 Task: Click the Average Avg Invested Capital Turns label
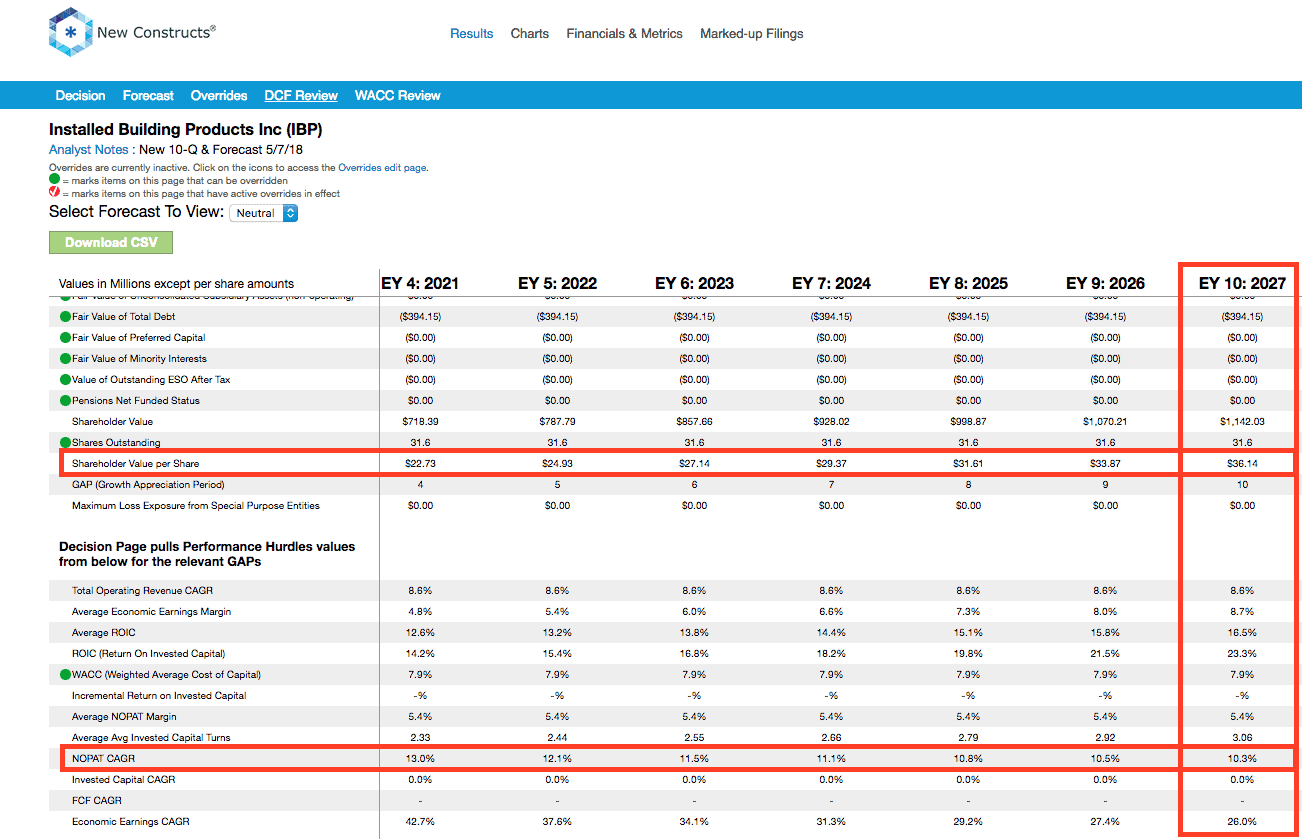151,737
